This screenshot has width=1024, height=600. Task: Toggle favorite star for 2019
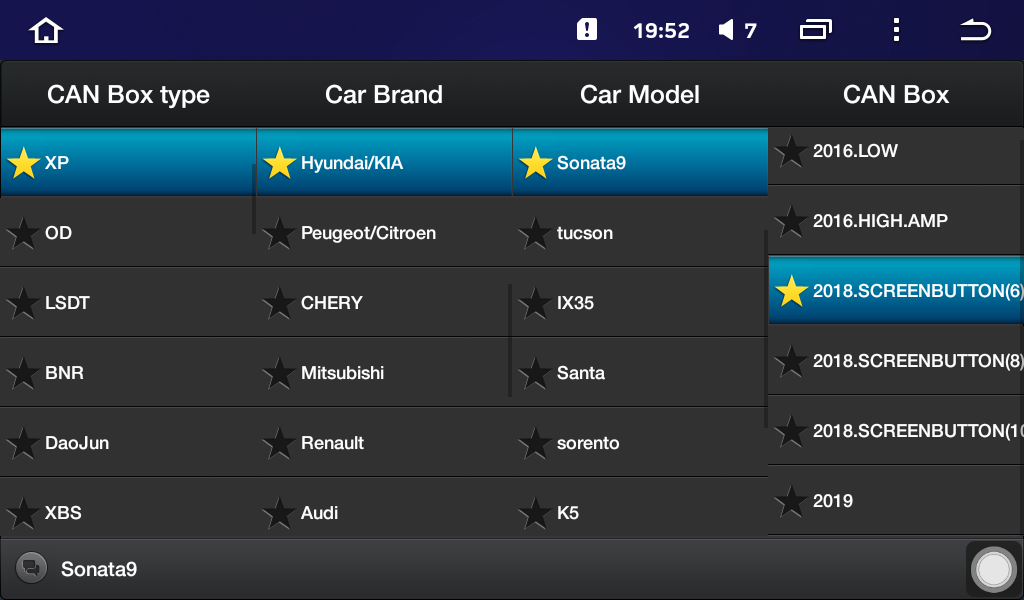(791, 502)
